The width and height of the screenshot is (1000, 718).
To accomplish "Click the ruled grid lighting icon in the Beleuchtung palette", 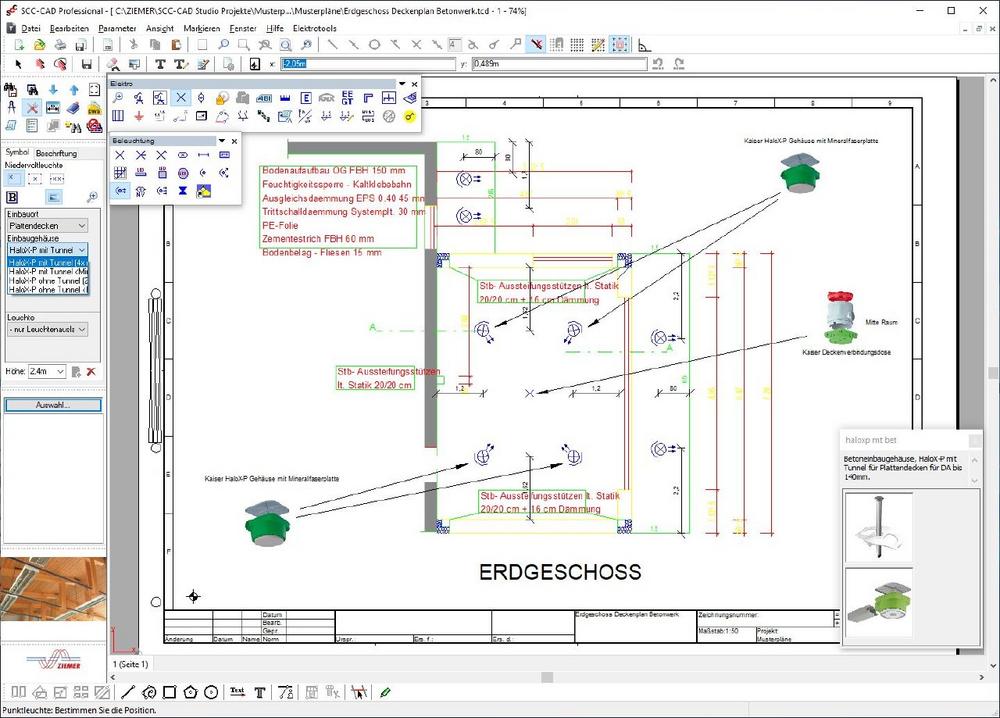I will [x=120, y=173].
